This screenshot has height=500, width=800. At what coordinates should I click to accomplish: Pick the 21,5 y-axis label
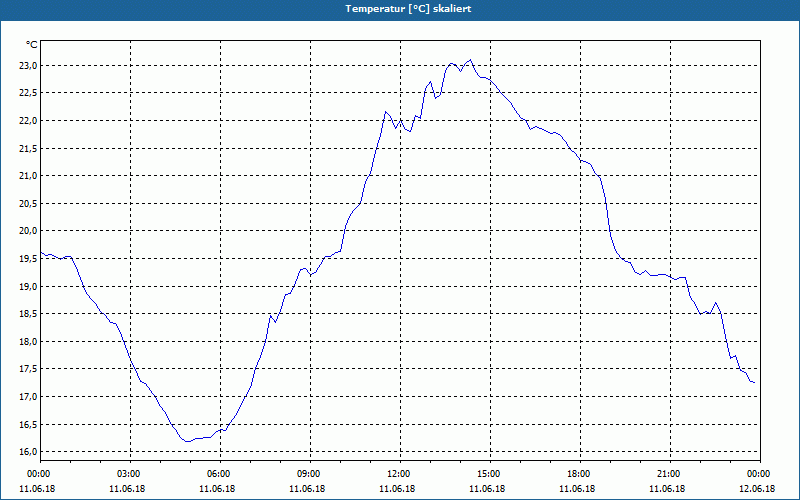coord(29,148)
